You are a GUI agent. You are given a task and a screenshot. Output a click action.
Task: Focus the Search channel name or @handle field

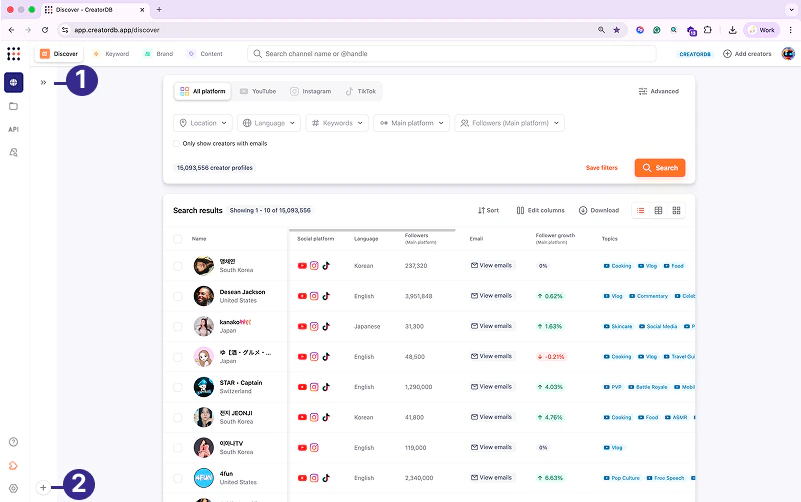pos(452,54)
